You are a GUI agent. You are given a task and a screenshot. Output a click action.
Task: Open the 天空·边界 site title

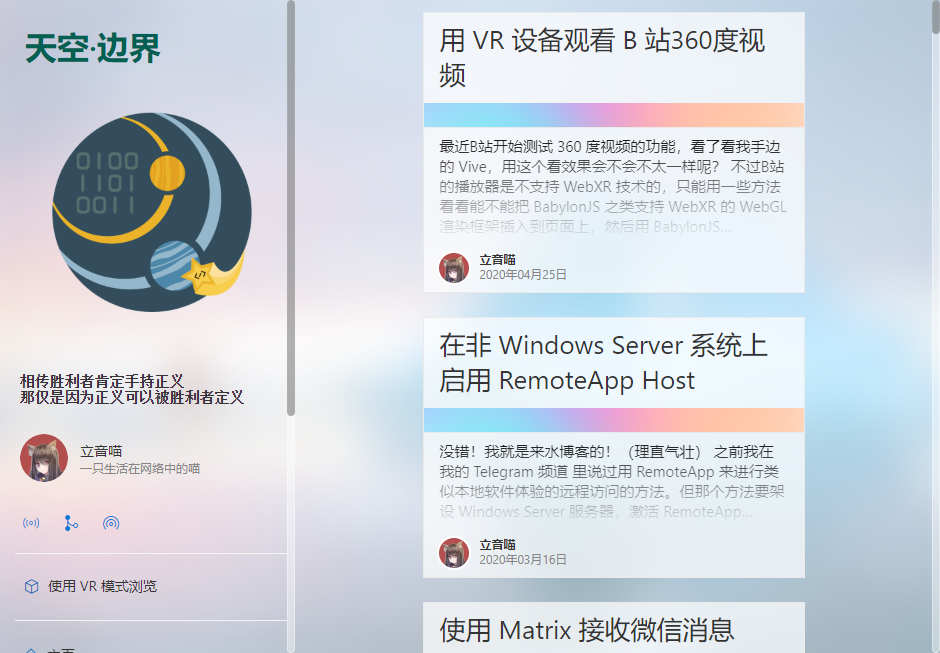click(x=93, y=49)
